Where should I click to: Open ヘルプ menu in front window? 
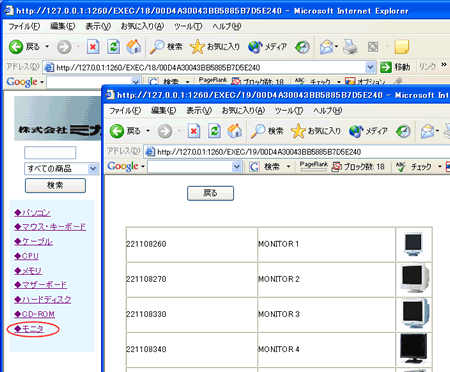(328, 111)
